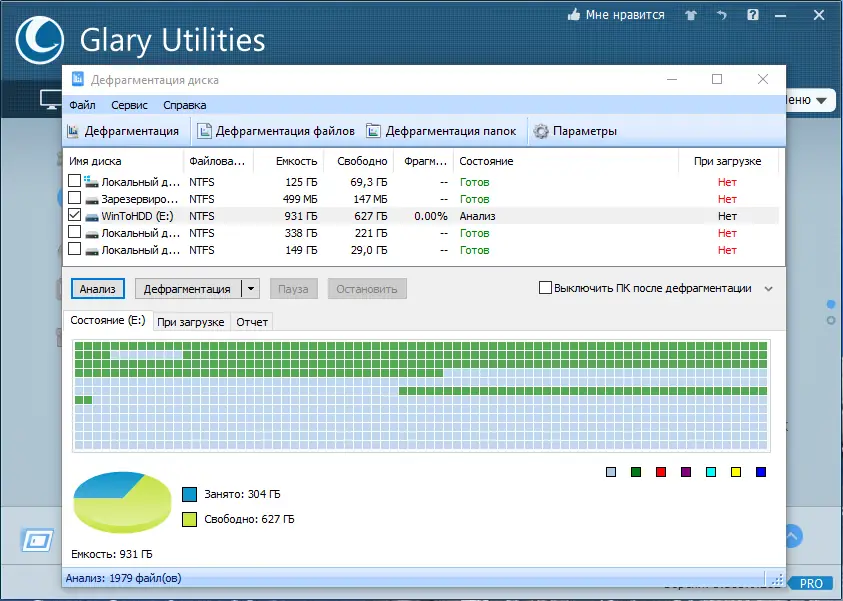This screenshot has width=843, height=601.
Task: Open the Справка menu
Action: pyautogui.click(x=184, y=105)
